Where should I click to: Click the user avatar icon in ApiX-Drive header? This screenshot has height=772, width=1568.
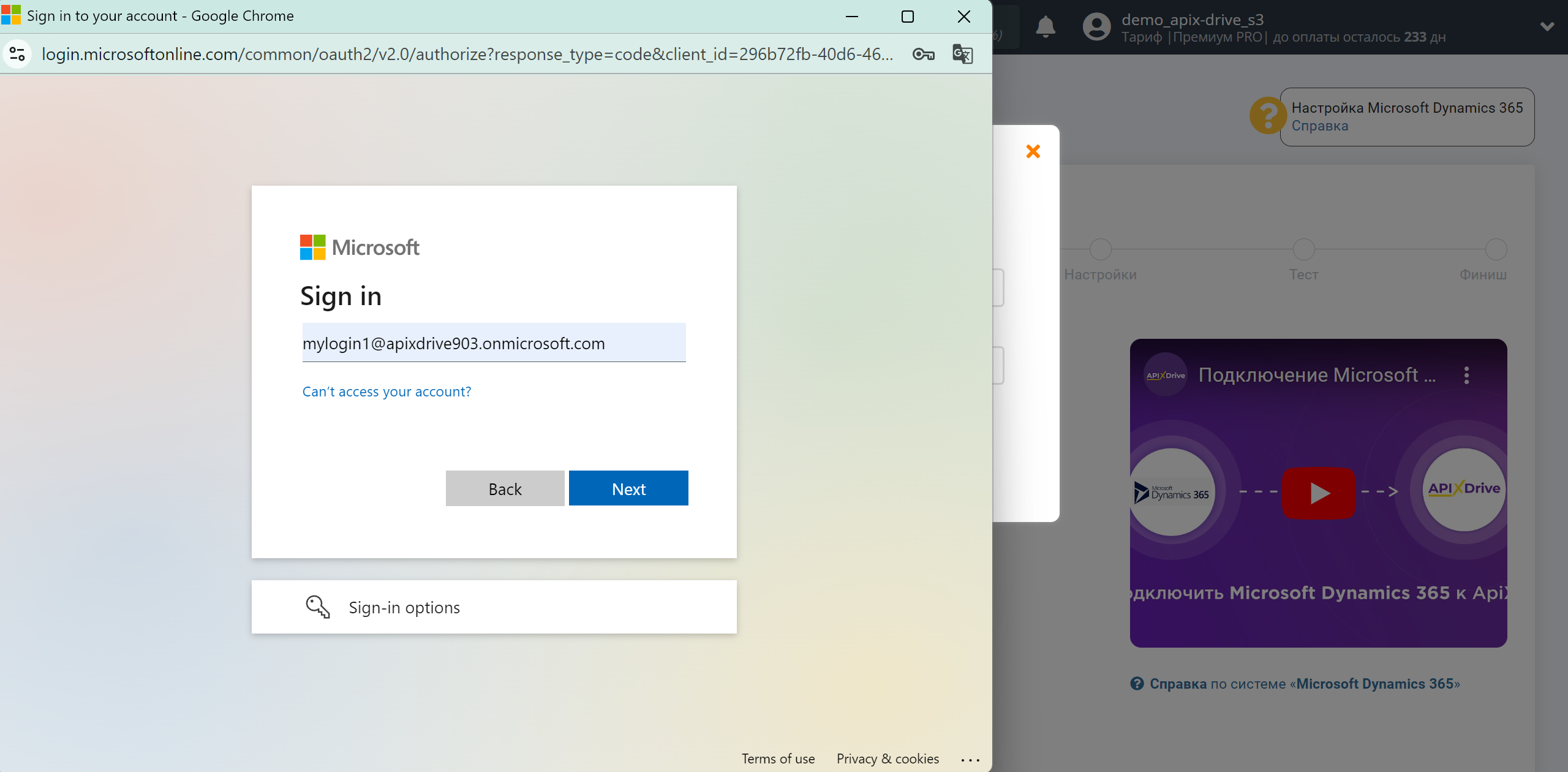(1096, 27)
